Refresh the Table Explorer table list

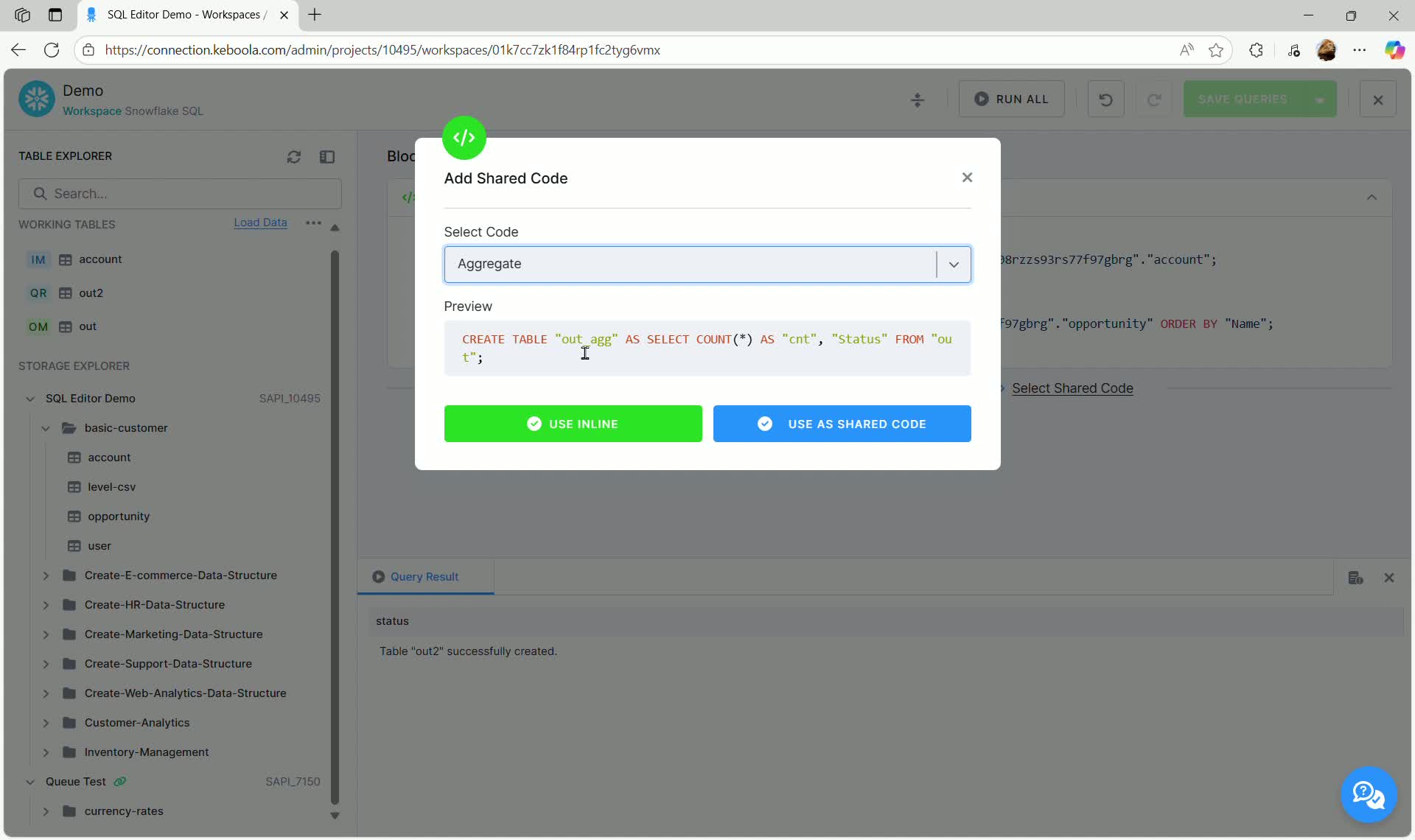294,157
